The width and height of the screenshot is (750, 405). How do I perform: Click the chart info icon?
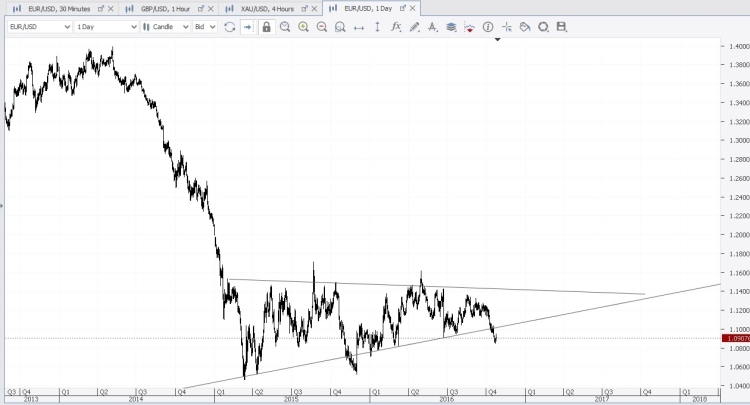point(488,27)
